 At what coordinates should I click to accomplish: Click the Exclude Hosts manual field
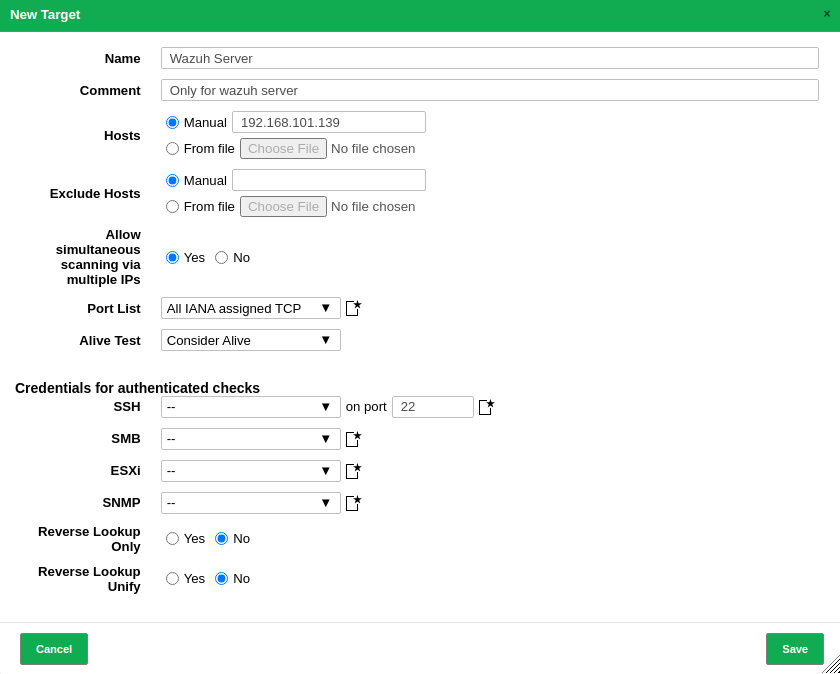[329, 180]
